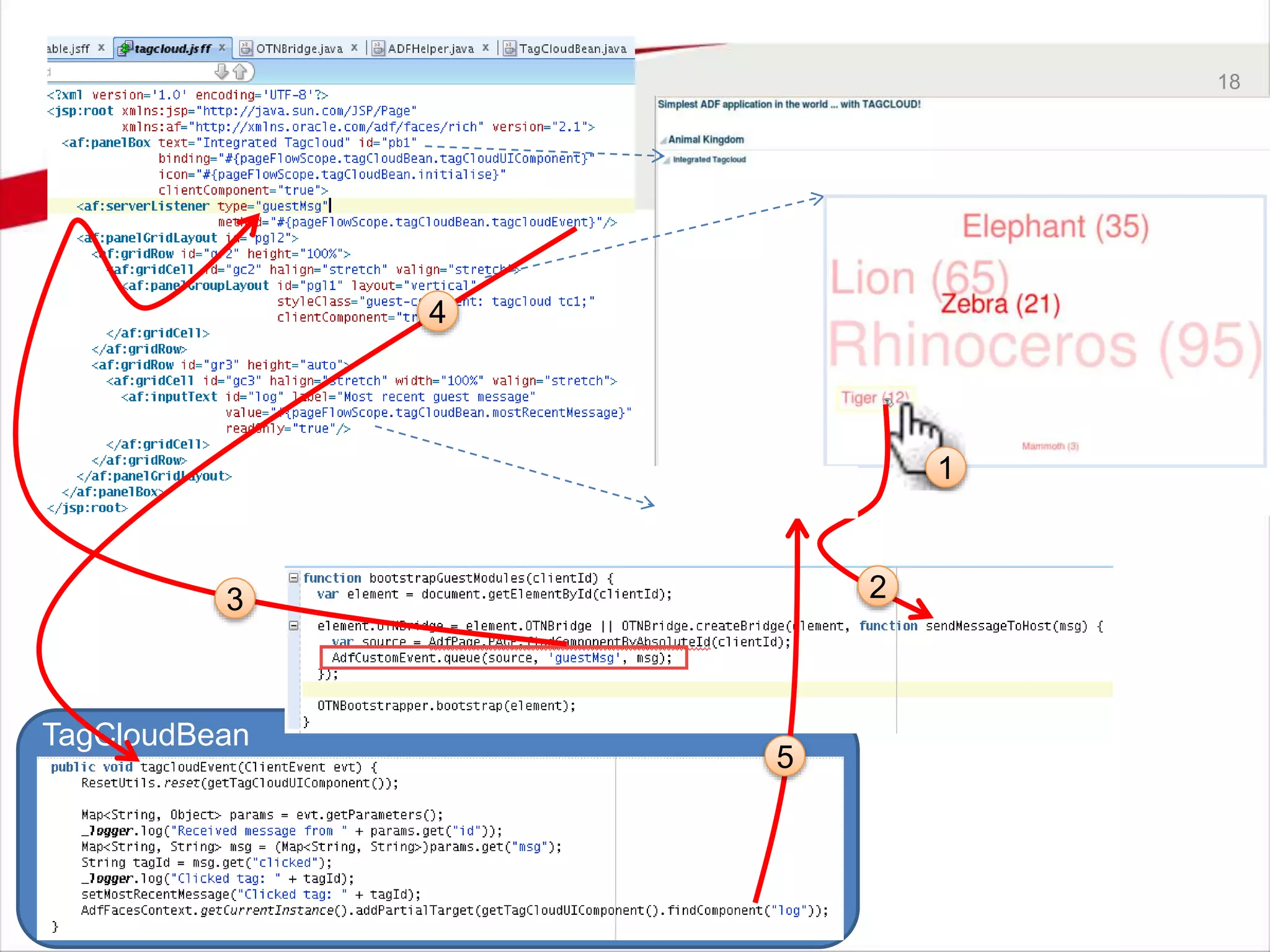Click the small Mammoth (3) tag
The image size is (1270, 952).
(x=1050, y=446)
